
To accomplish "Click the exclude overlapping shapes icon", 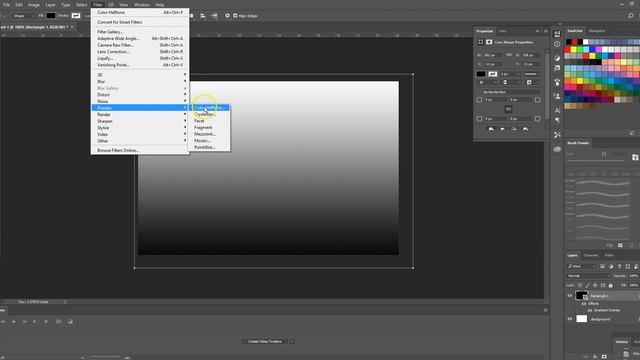I will coord(526,129).
